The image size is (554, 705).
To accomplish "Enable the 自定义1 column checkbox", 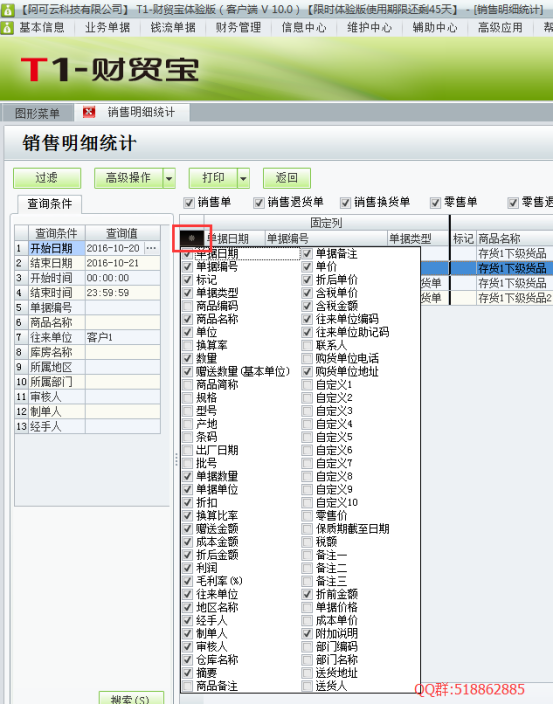I will click(x=307, y=385).
